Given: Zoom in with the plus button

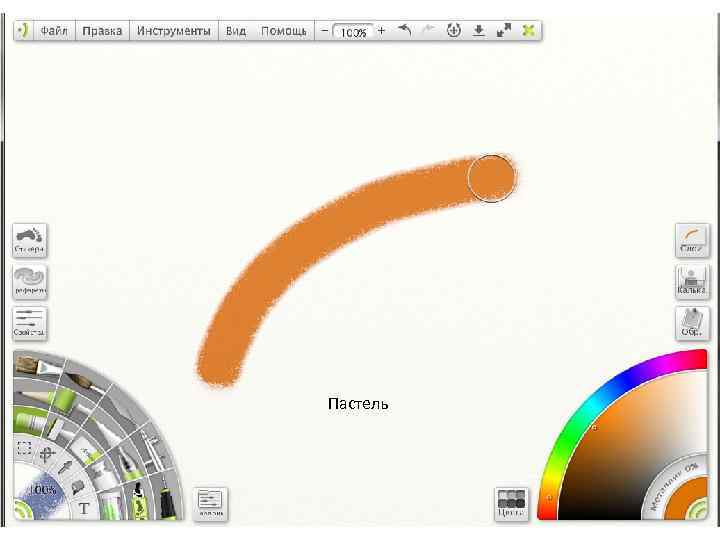Looking at the screenshot, I should 381,31.
